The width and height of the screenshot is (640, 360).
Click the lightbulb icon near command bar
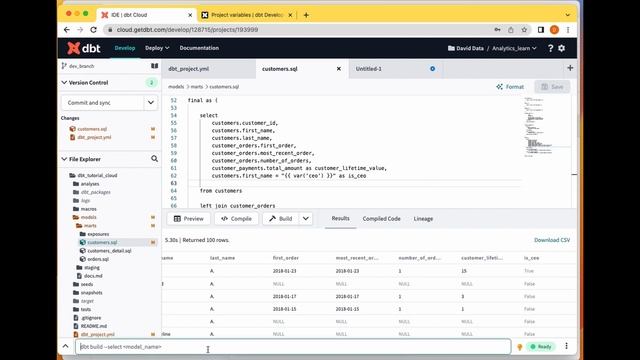(x=520, y=347)
